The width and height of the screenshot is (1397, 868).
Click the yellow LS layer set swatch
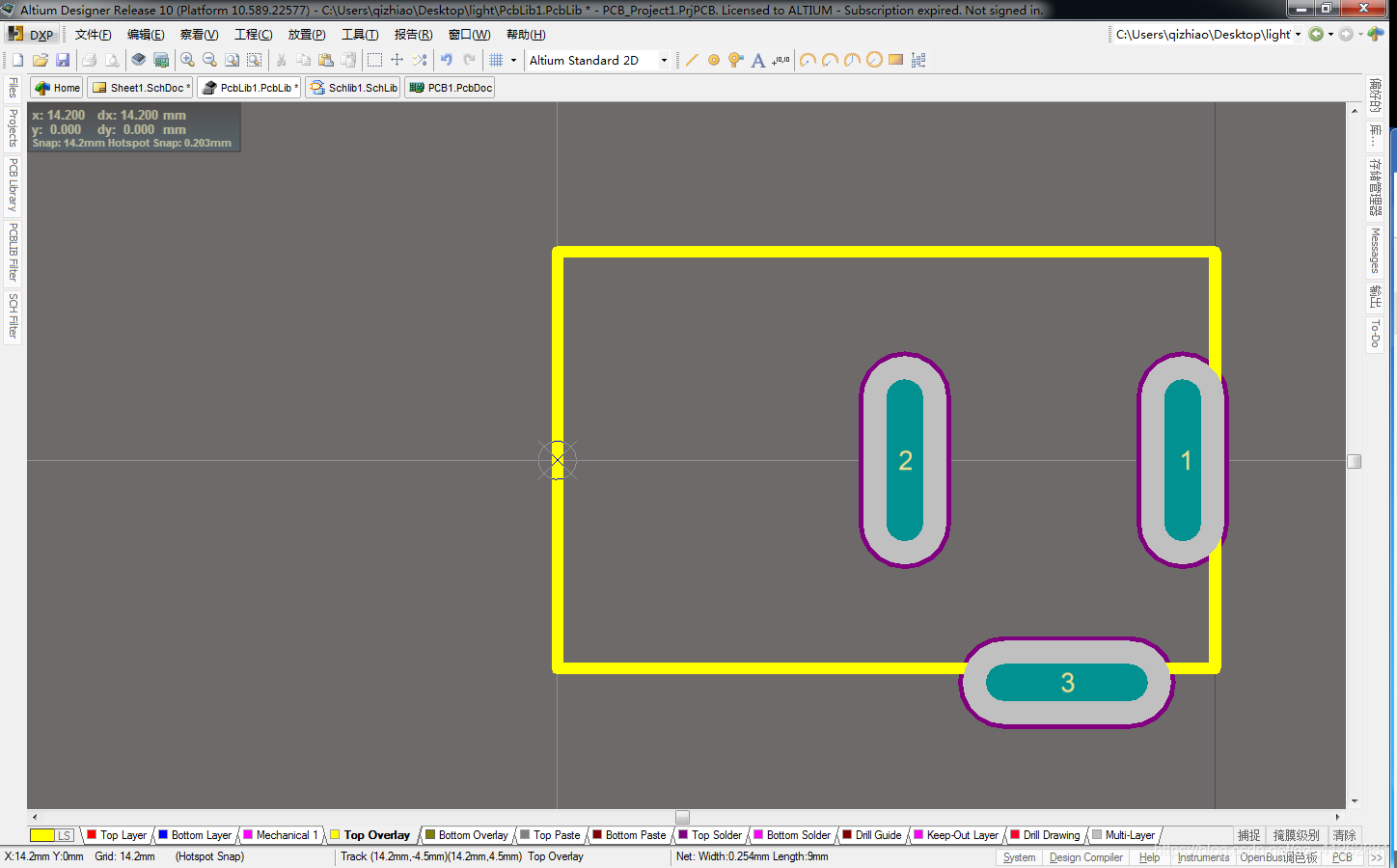pyautogui.click(x=51, y=835)
